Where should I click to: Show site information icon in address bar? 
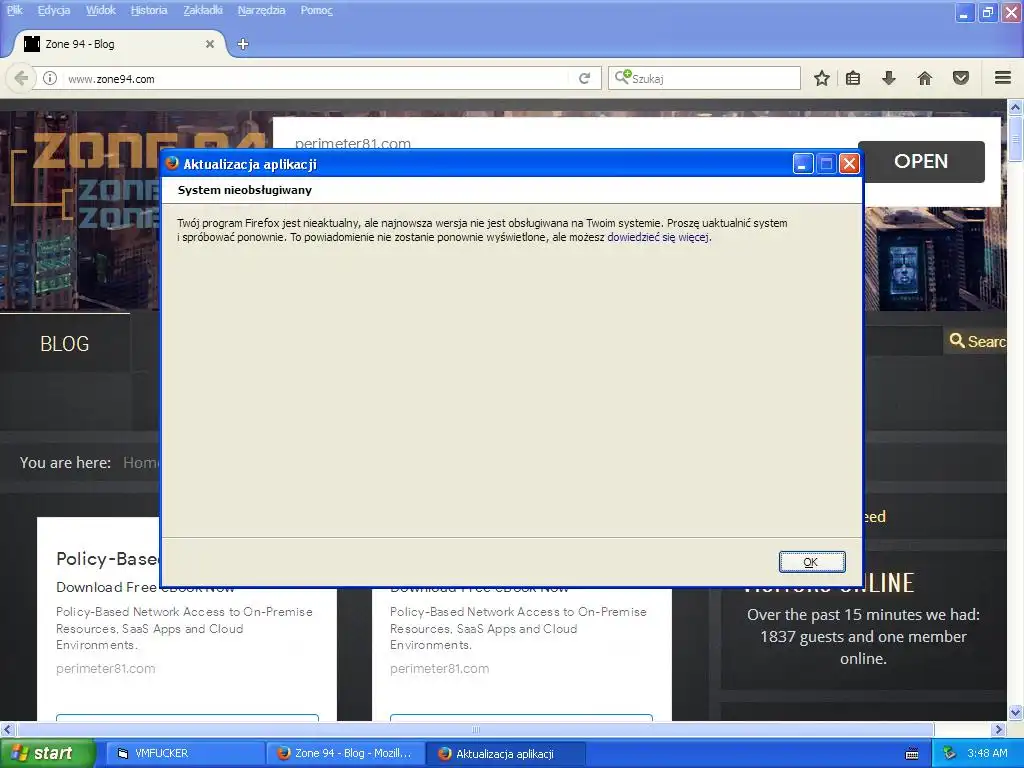click(x=50, y=78)
